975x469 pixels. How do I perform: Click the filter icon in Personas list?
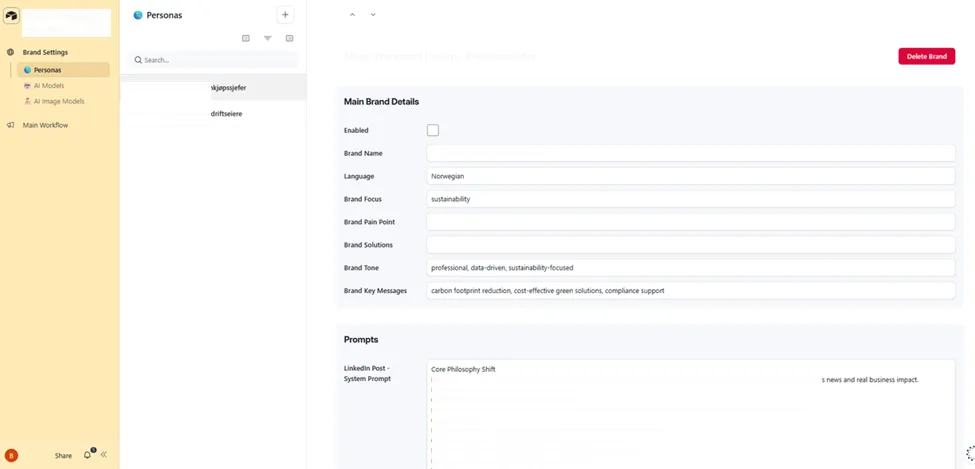pos(267,39)
